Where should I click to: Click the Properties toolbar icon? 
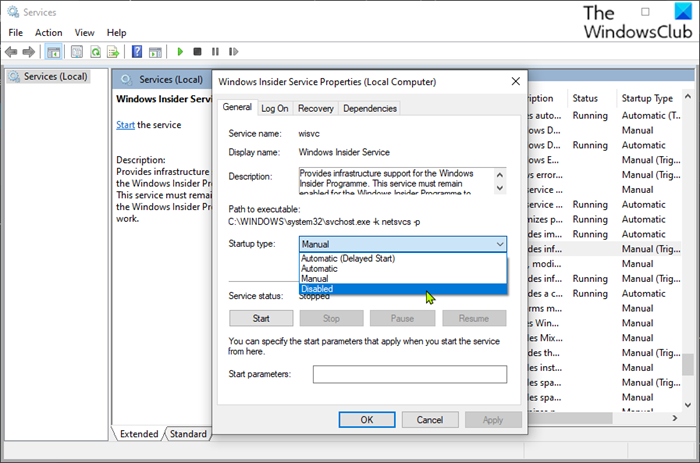tap(77, 52)
